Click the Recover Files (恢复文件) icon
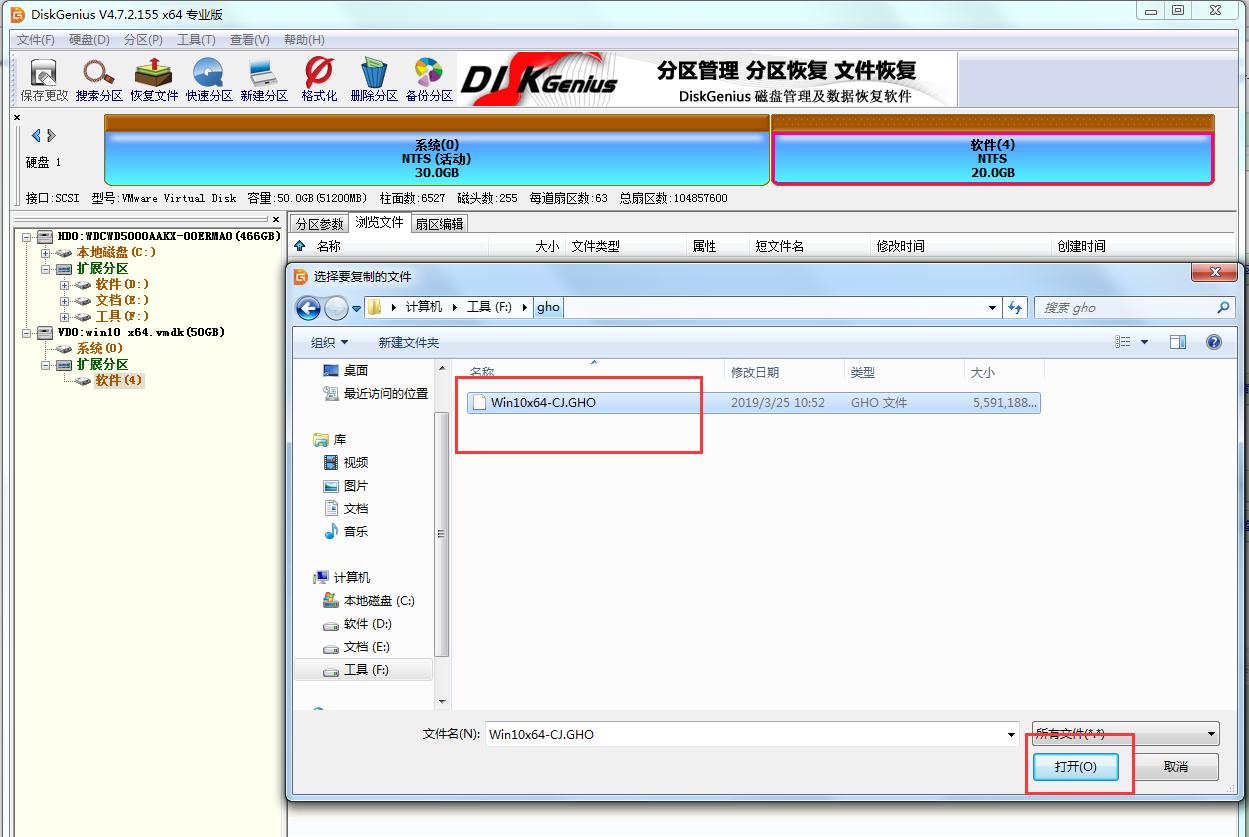 [x=154, y=79]
